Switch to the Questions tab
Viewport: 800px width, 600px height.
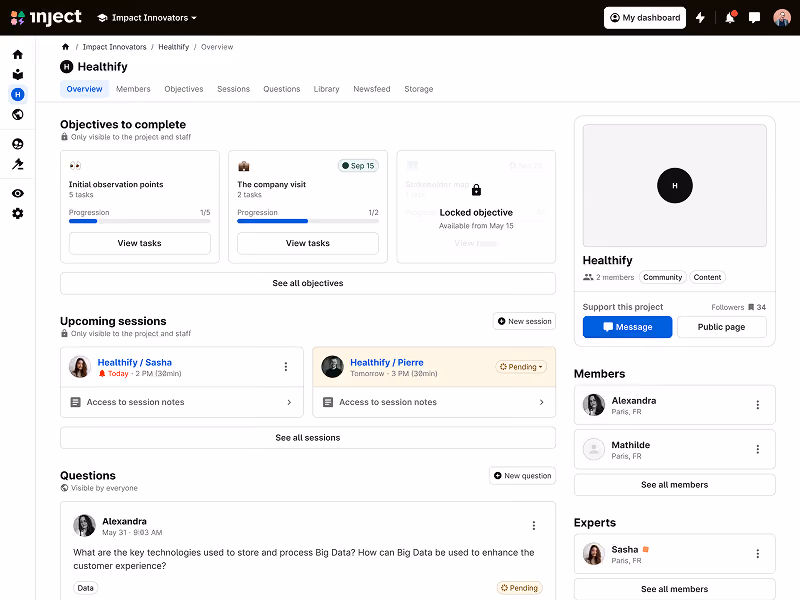282,89
